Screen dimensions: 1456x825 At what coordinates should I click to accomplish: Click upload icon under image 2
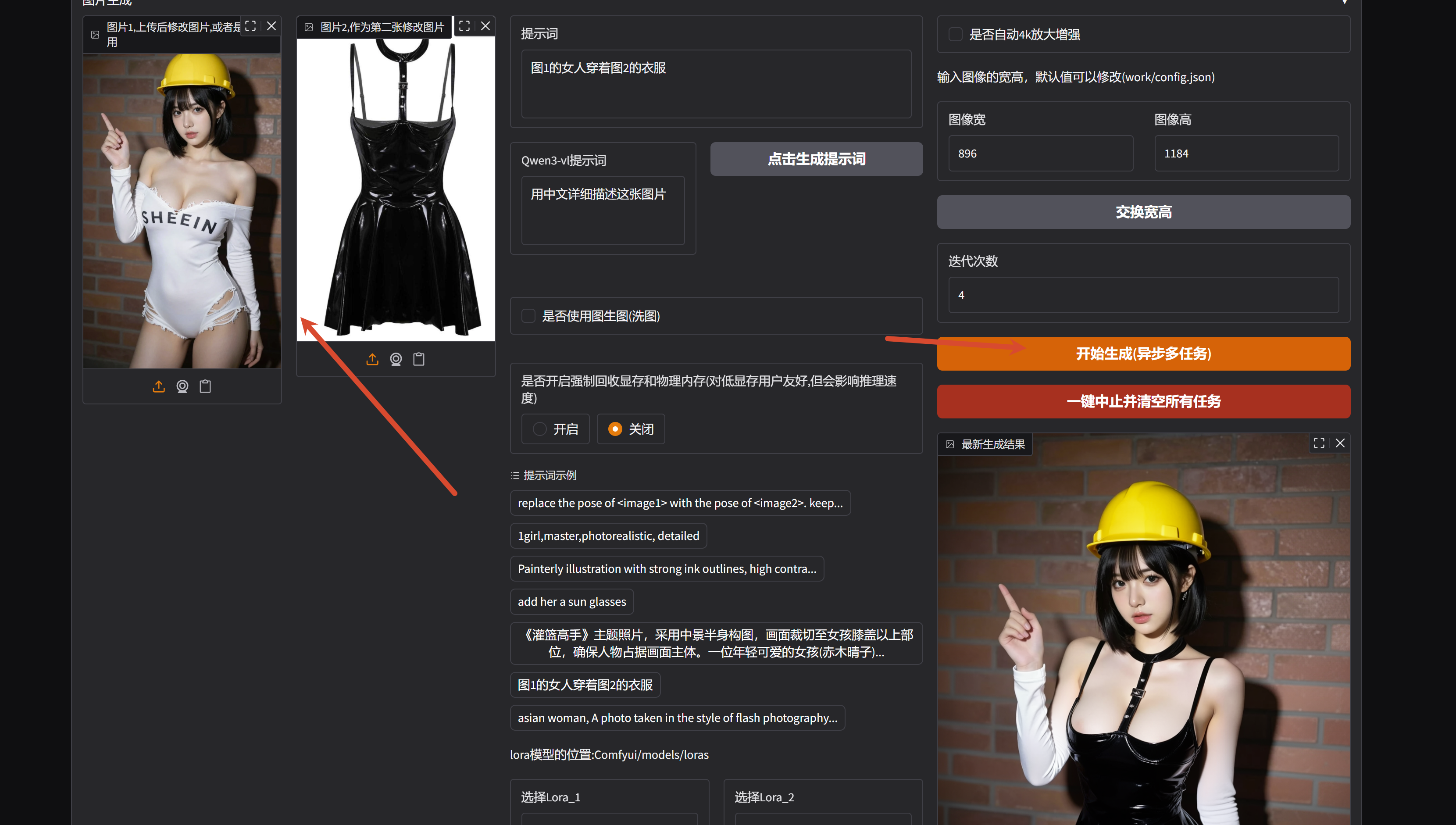(372, 359)
